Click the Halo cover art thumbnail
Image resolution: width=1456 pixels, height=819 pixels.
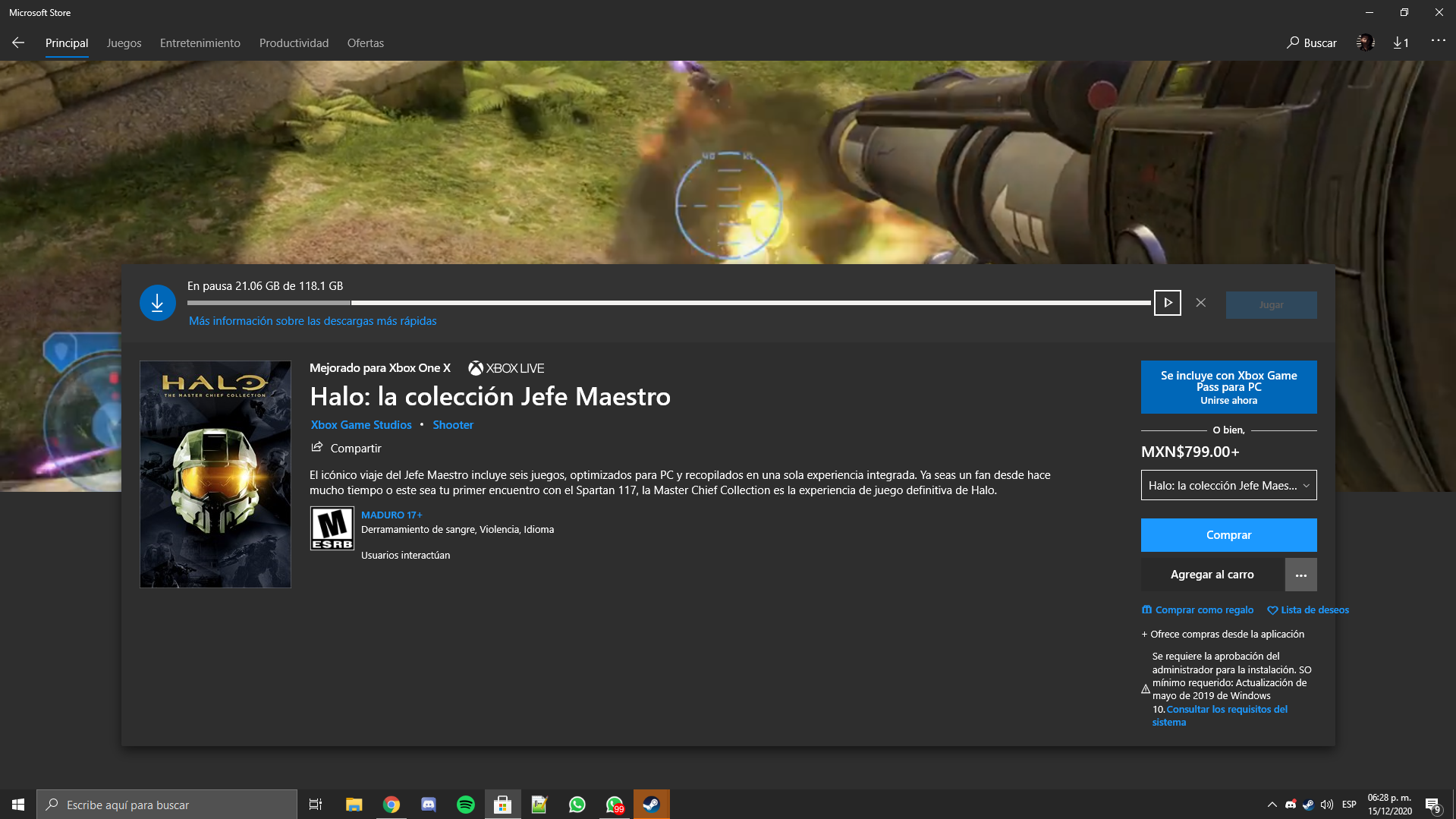point(215,474)
